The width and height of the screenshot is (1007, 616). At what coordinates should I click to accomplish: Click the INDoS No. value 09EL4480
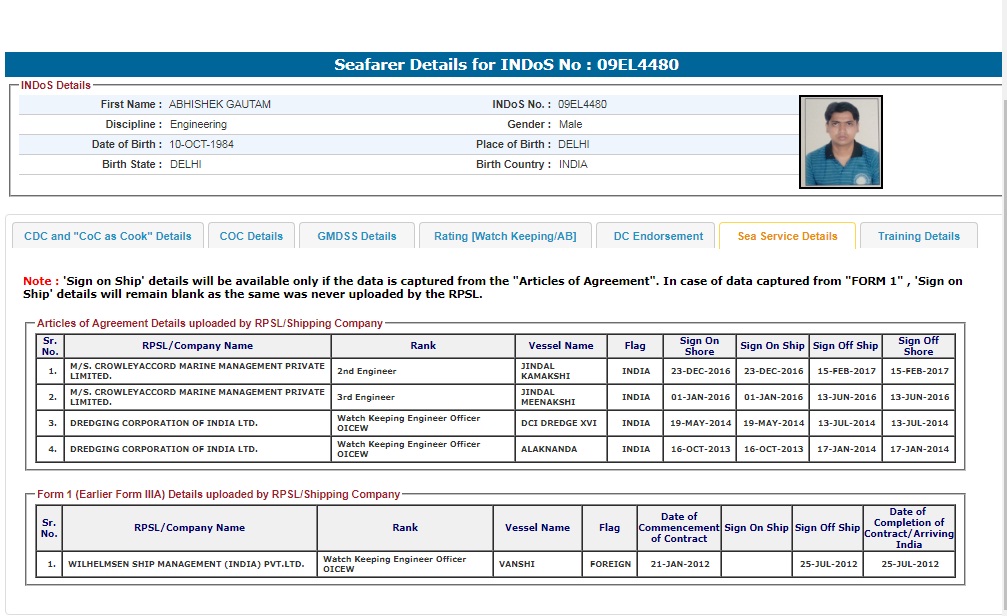click(582, 104)
